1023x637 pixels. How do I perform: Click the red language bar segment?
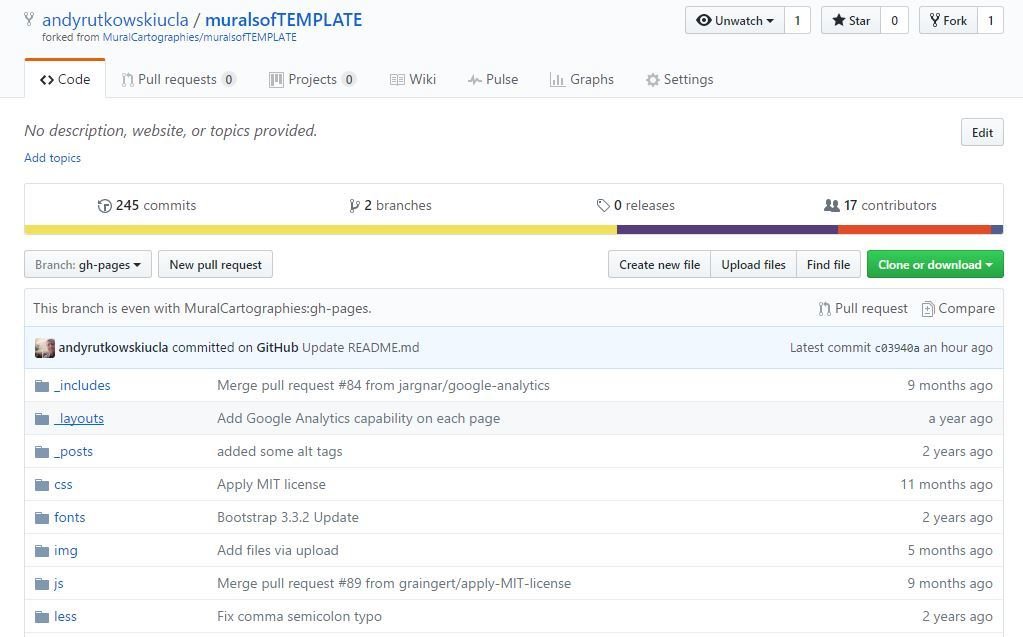(914, 230)
